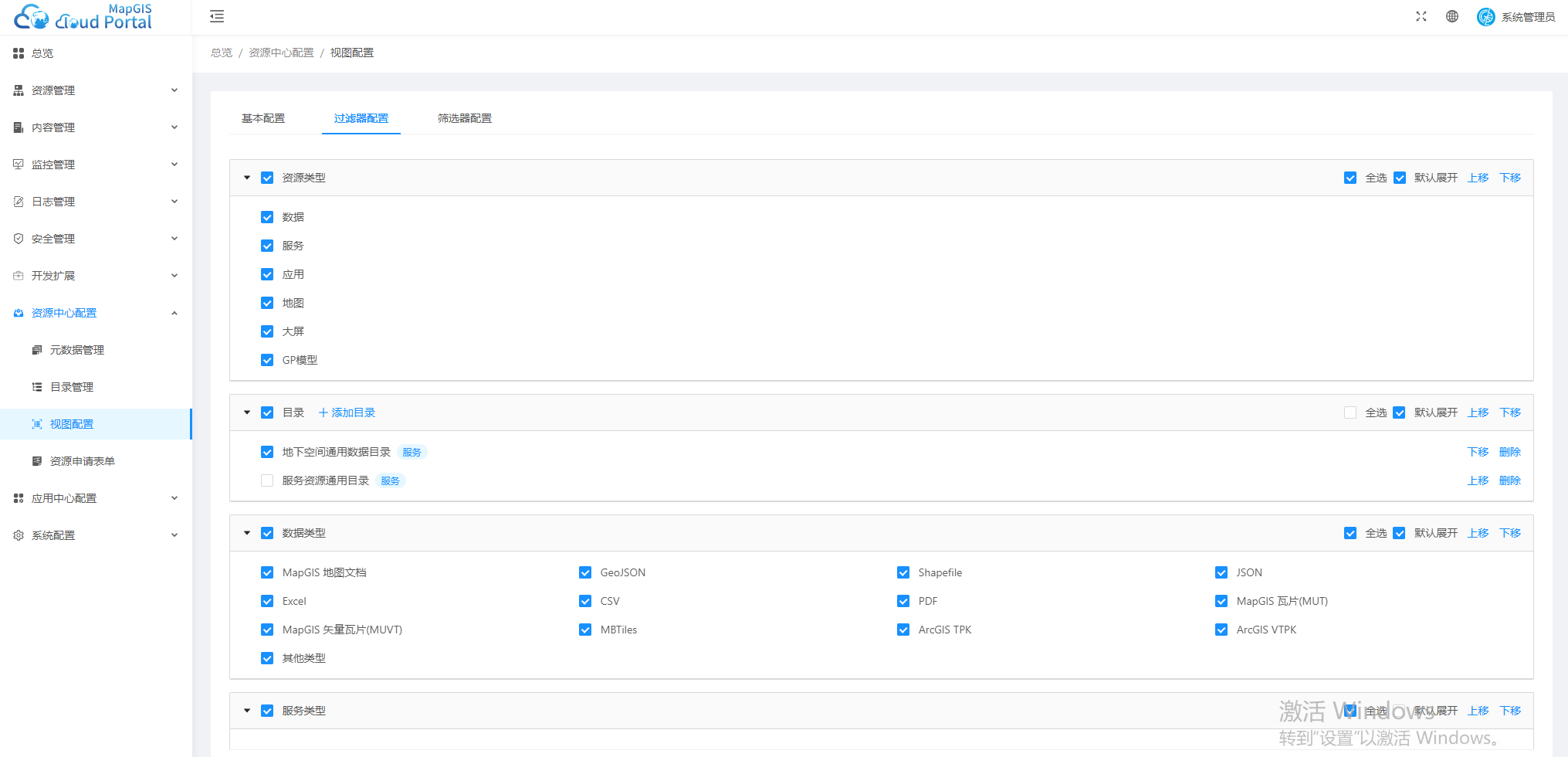Check the 服务资源通用目录 checkbox
This screenshot has width=1568, height=757.
coord(267,480)
